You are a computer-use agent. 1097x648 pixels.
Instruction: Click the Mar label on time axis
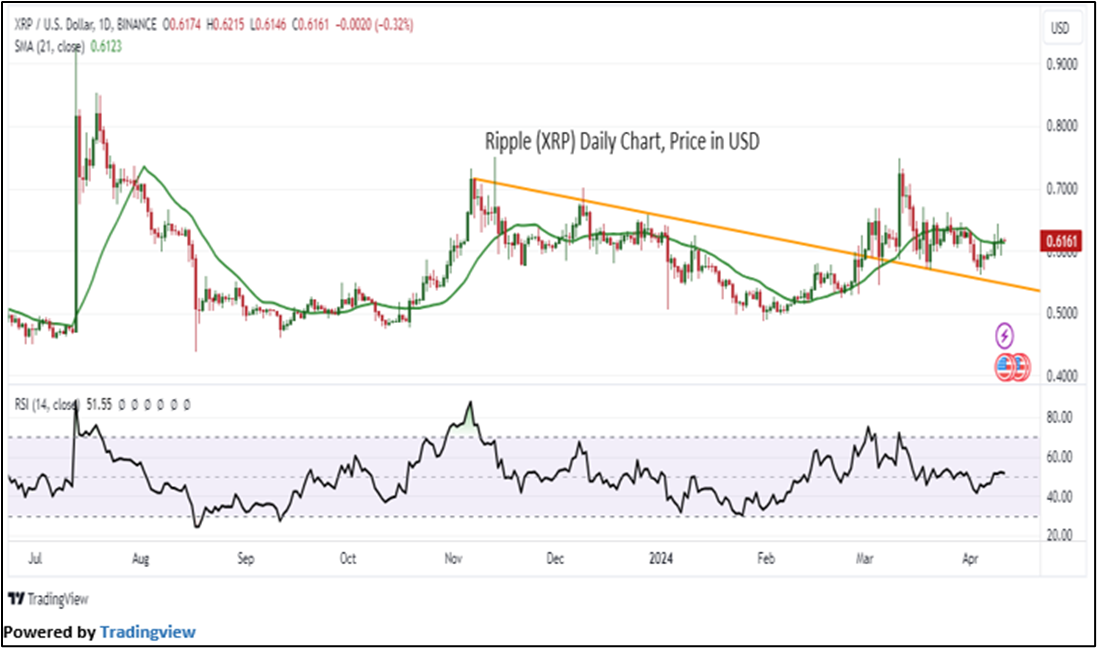click(x=865, y=559)
